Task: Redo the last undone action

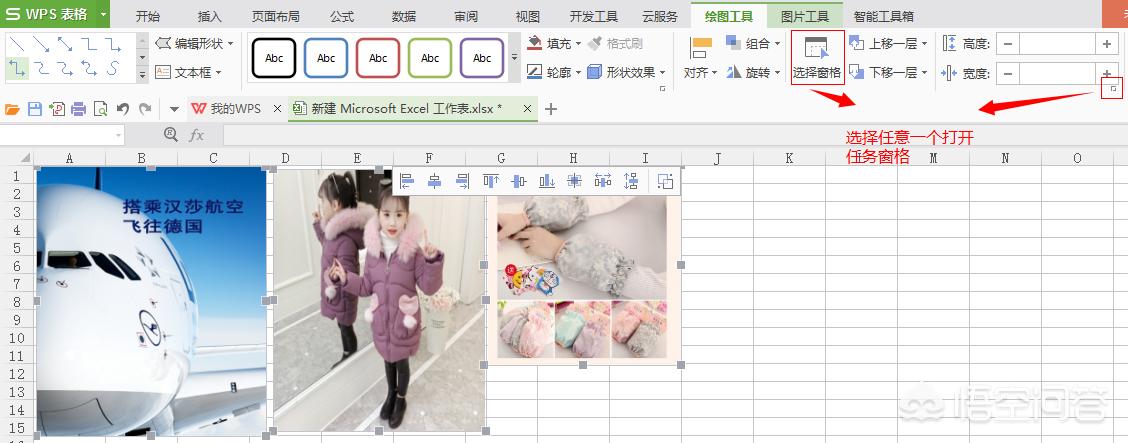Action: (145, 109)
